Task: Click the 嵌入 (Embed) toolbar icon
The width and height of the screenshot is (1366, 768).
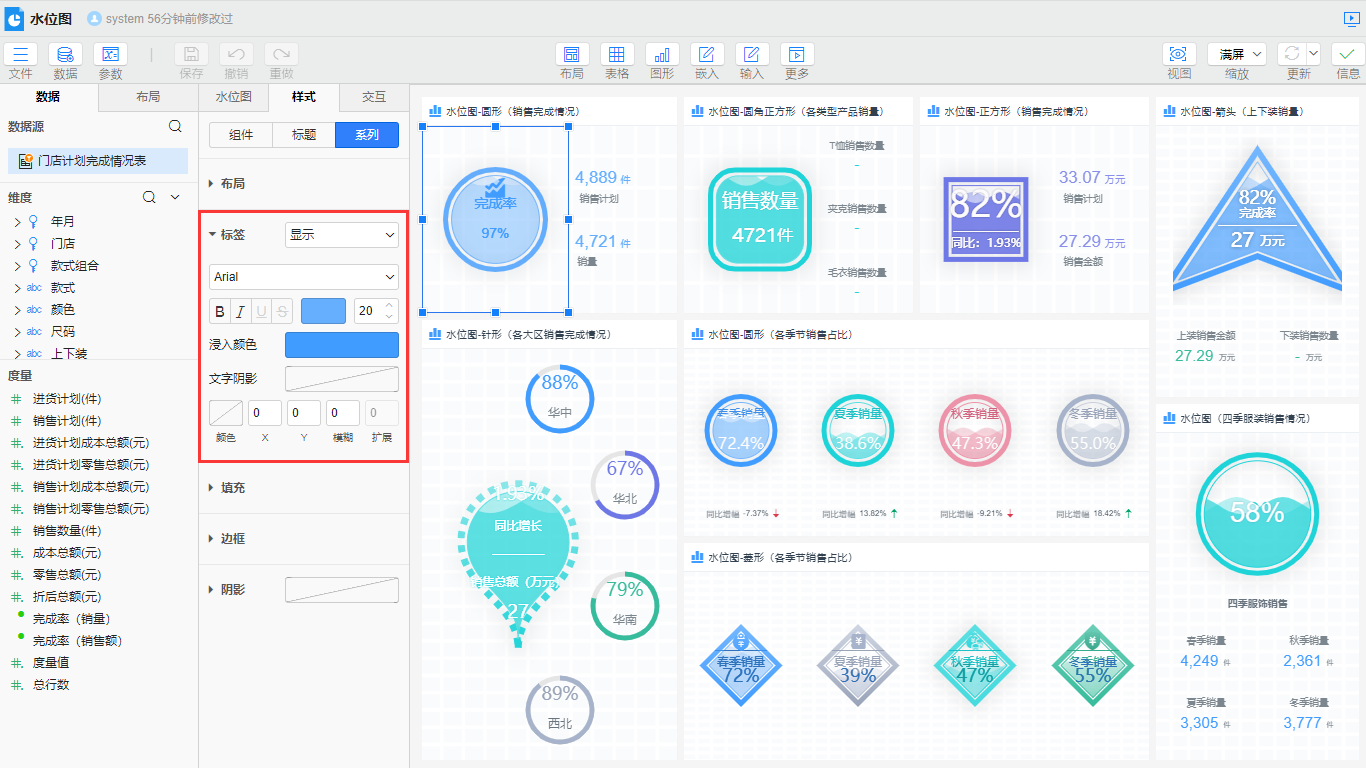Action: coord(707,55)
